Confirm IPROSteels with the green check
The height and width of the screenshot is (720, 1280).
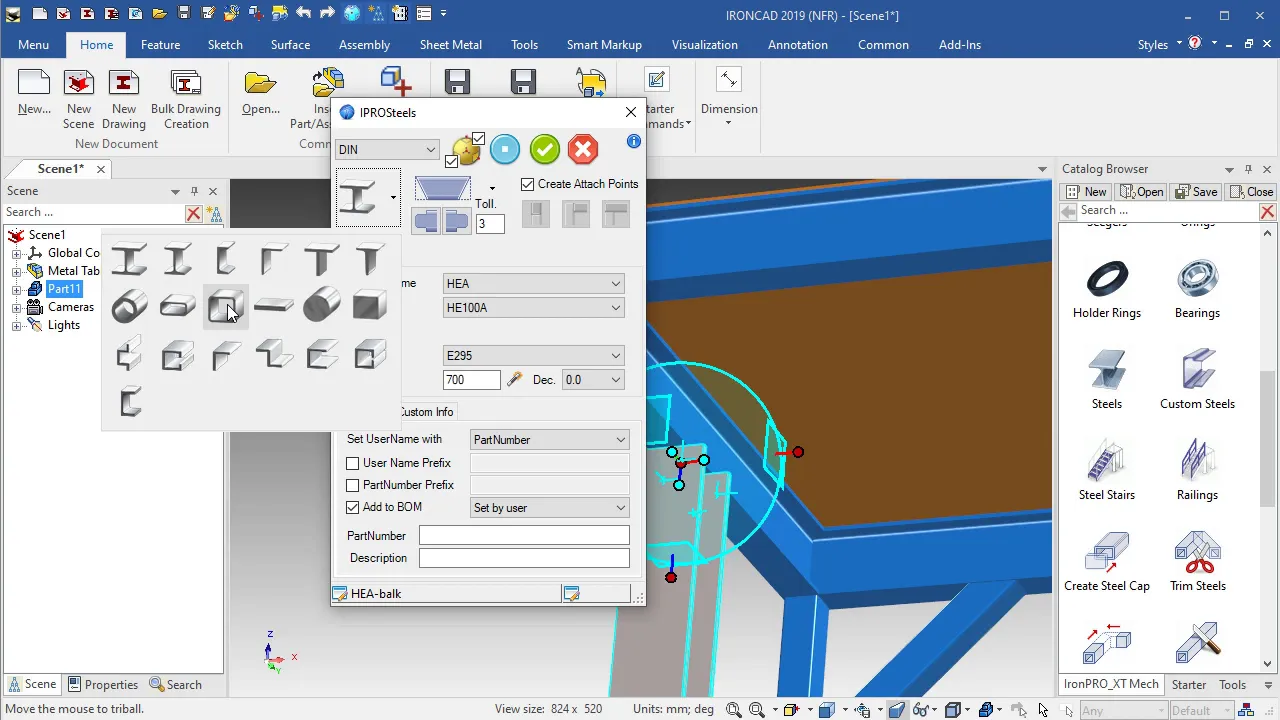click(544, 150)
